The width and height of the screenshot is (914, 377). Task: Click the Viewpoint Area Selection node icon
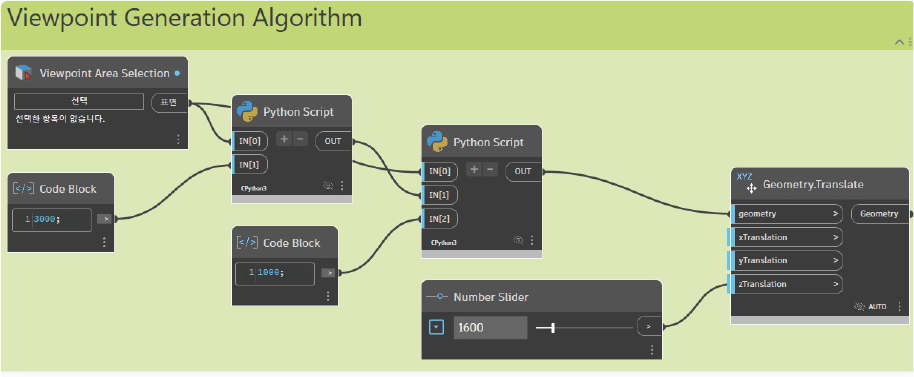[x=24, y=73]
